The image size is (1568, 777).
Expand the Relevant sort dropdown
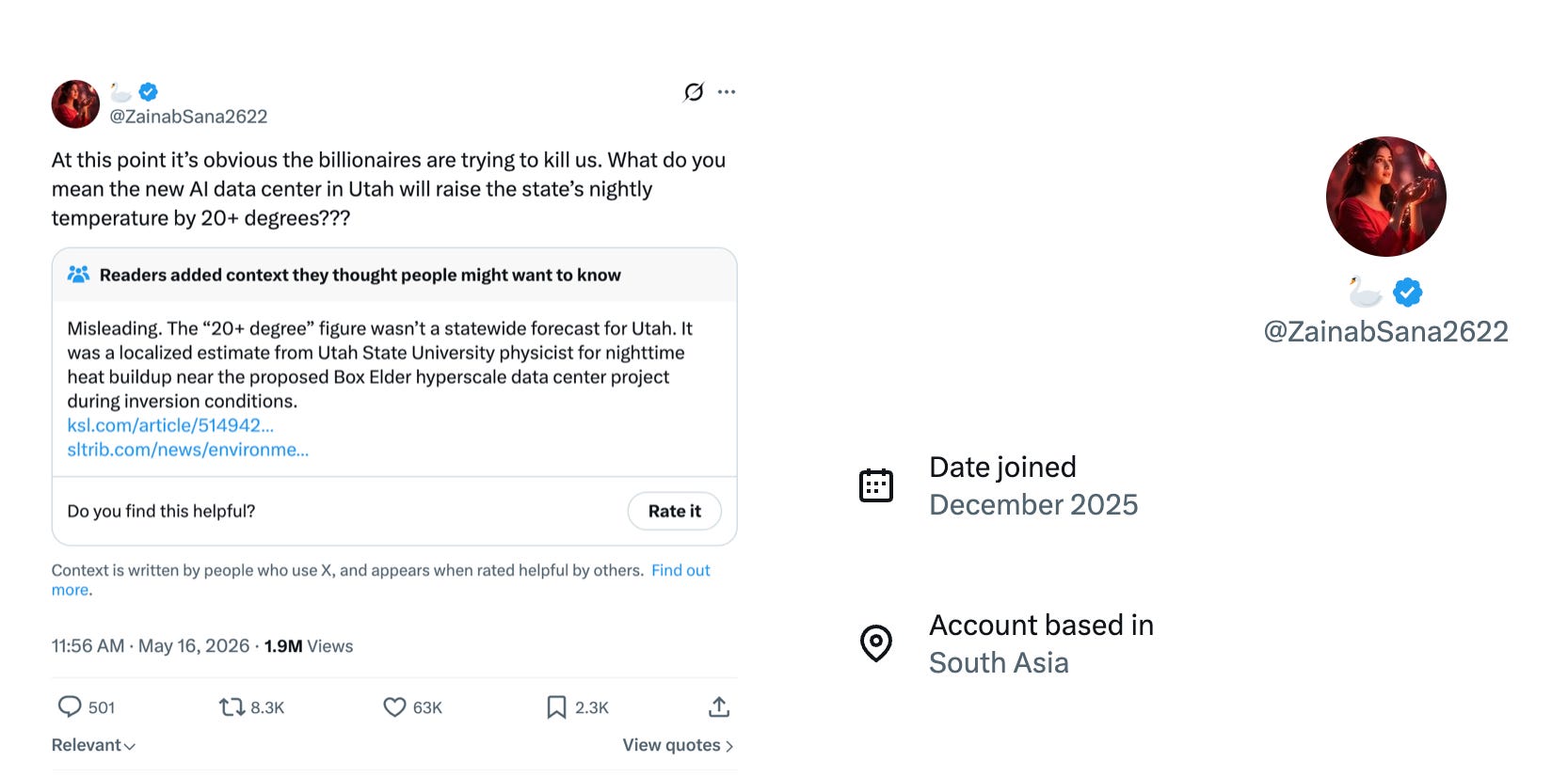93,745
